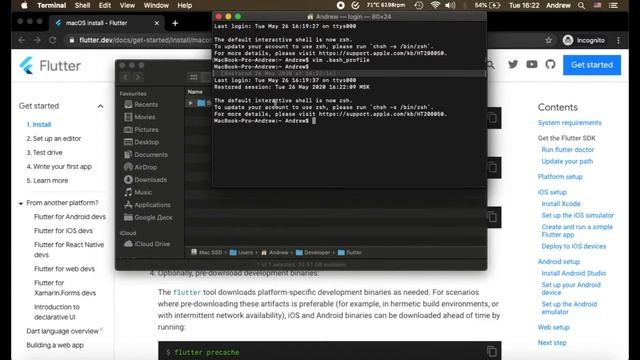
Task: Open the Terminal menu in menu bar
Action: [x=51, y=5]
